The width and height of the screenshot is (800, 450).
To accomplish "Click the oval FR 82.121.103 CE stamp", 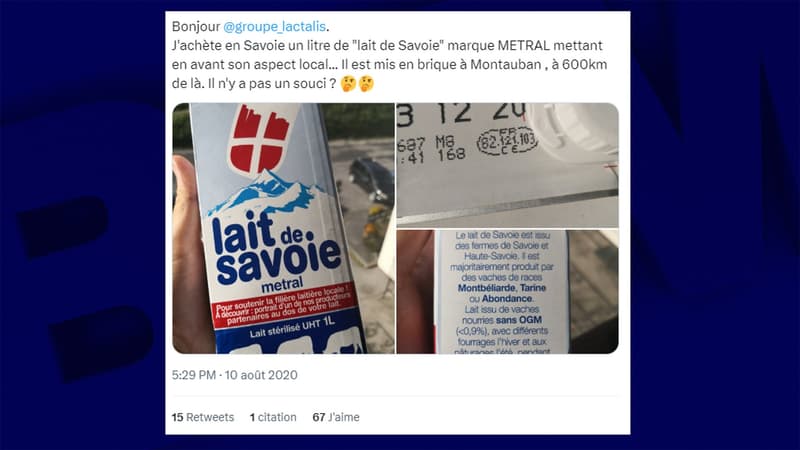I will 507,140.
